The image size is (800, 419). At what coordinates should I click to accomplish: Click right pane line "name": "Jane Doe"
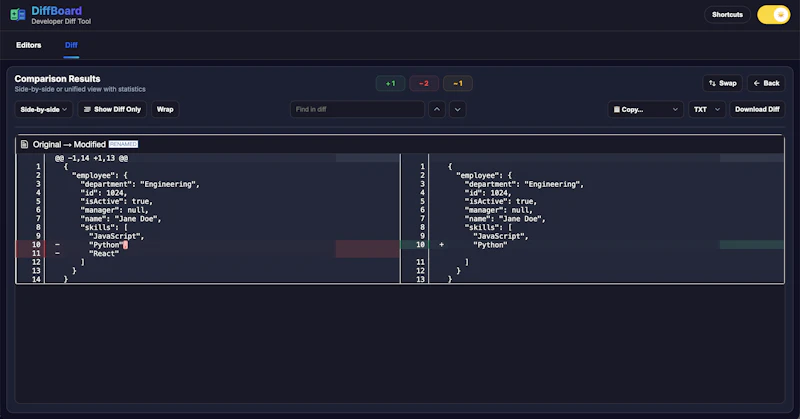point(505,219)
